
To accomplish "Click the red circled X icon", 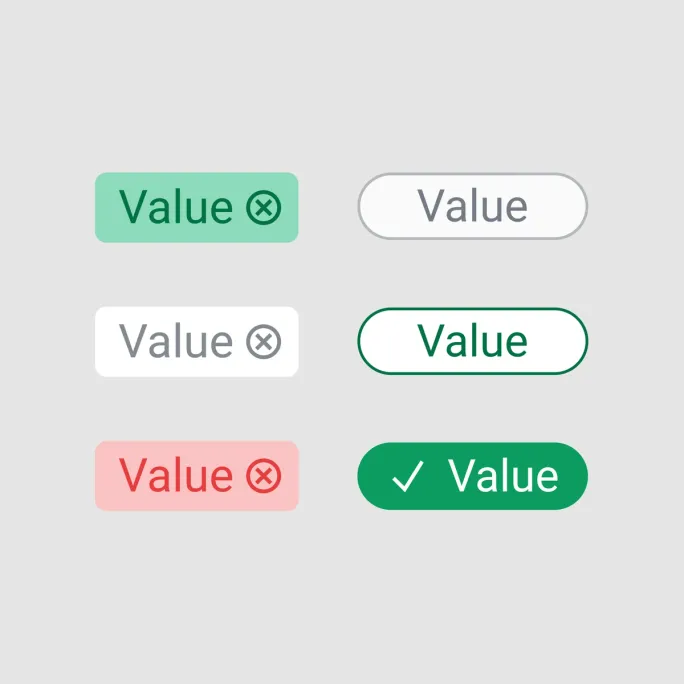I will click(263, 475).
